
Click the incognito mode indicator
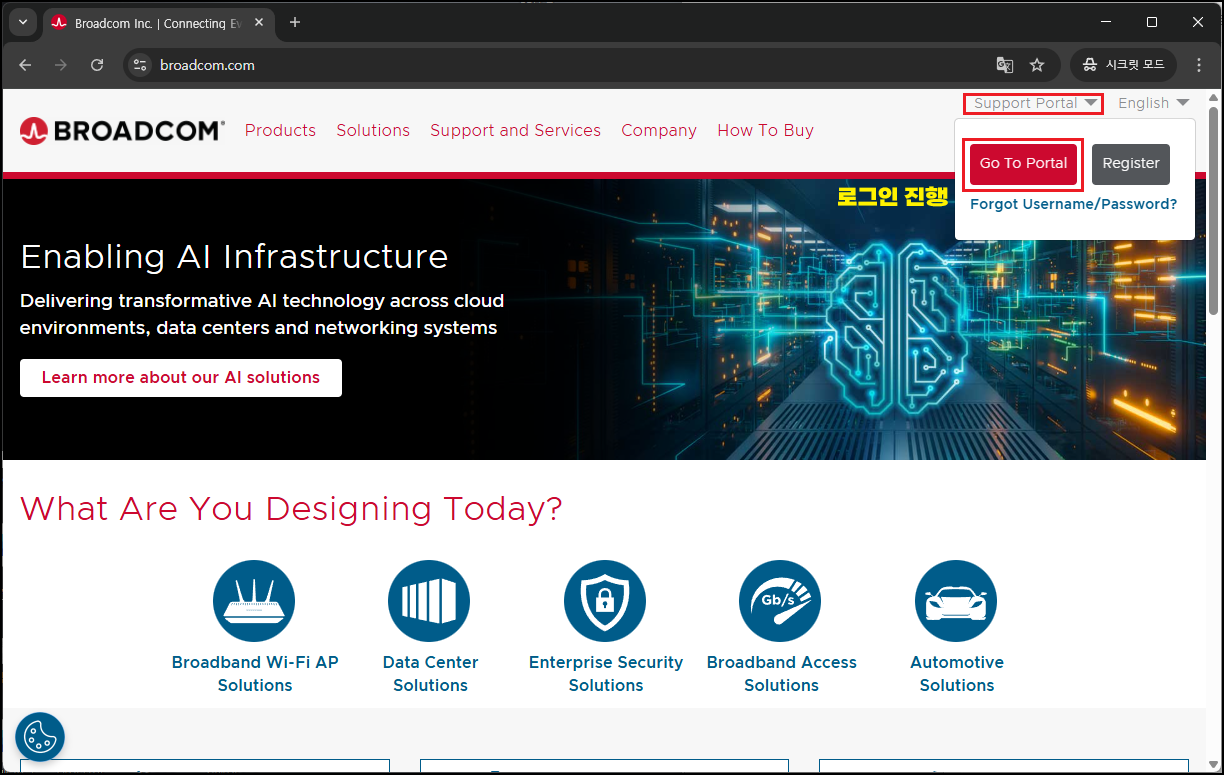click(x=1123, y=65)
